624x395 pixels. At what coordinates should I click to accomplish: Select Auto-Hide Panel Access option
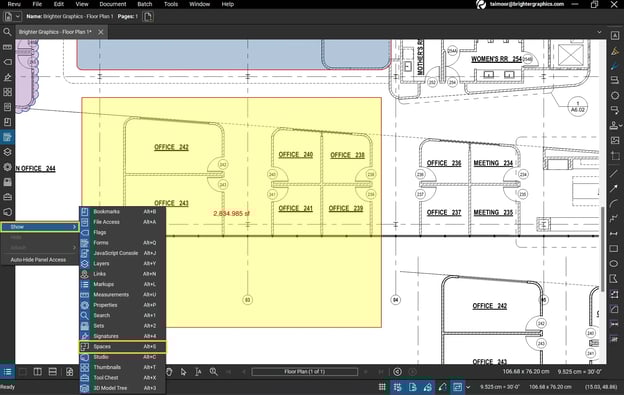pyautogui.click(x=38, y=260)
